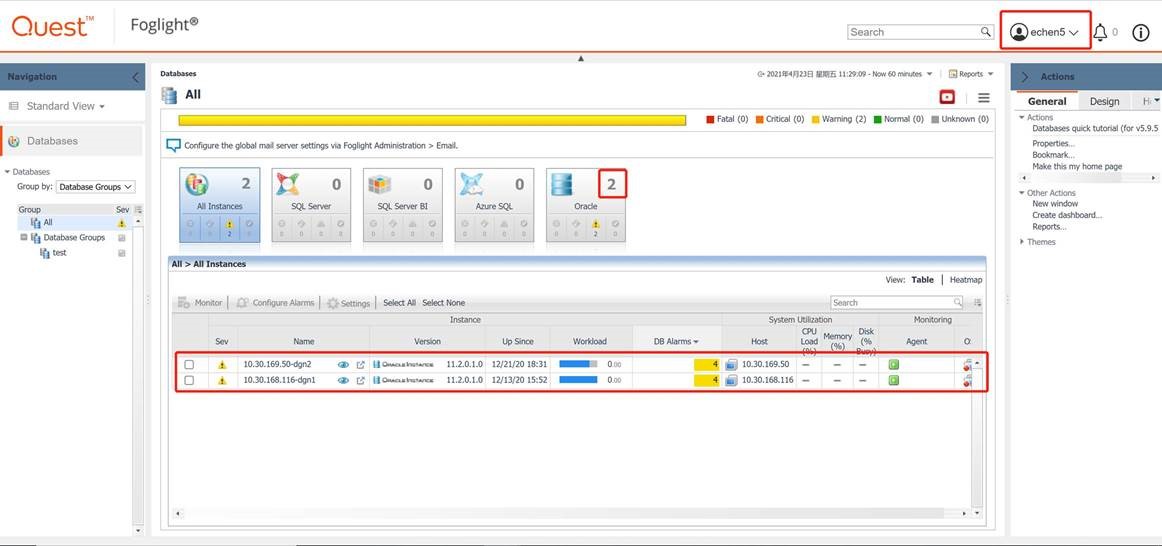Click warning severity icon for 10.30.168.116-dgn1
The image size is (1162, 546).
tap(222, 381)
